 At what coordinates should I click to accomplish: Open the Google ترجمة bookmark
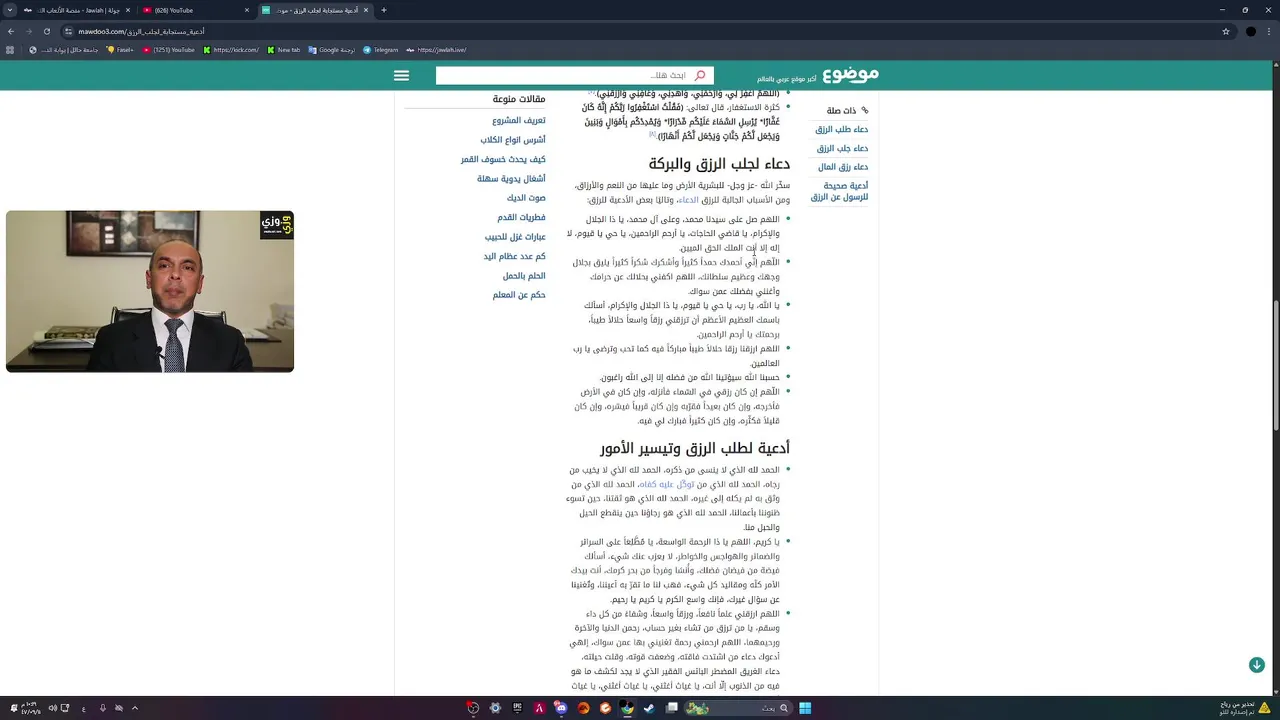pos(332,49)
